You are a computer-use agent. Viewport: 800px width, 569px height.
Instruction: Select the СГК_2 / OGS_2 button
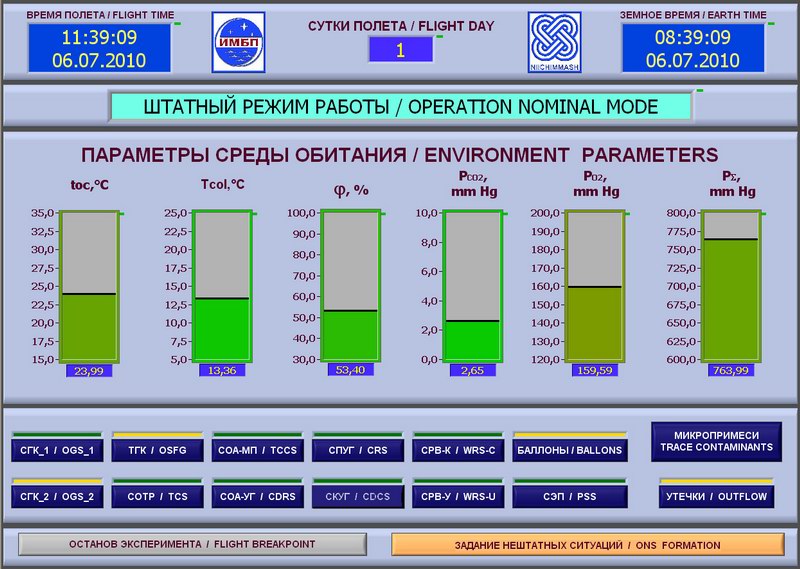[57, 496]
